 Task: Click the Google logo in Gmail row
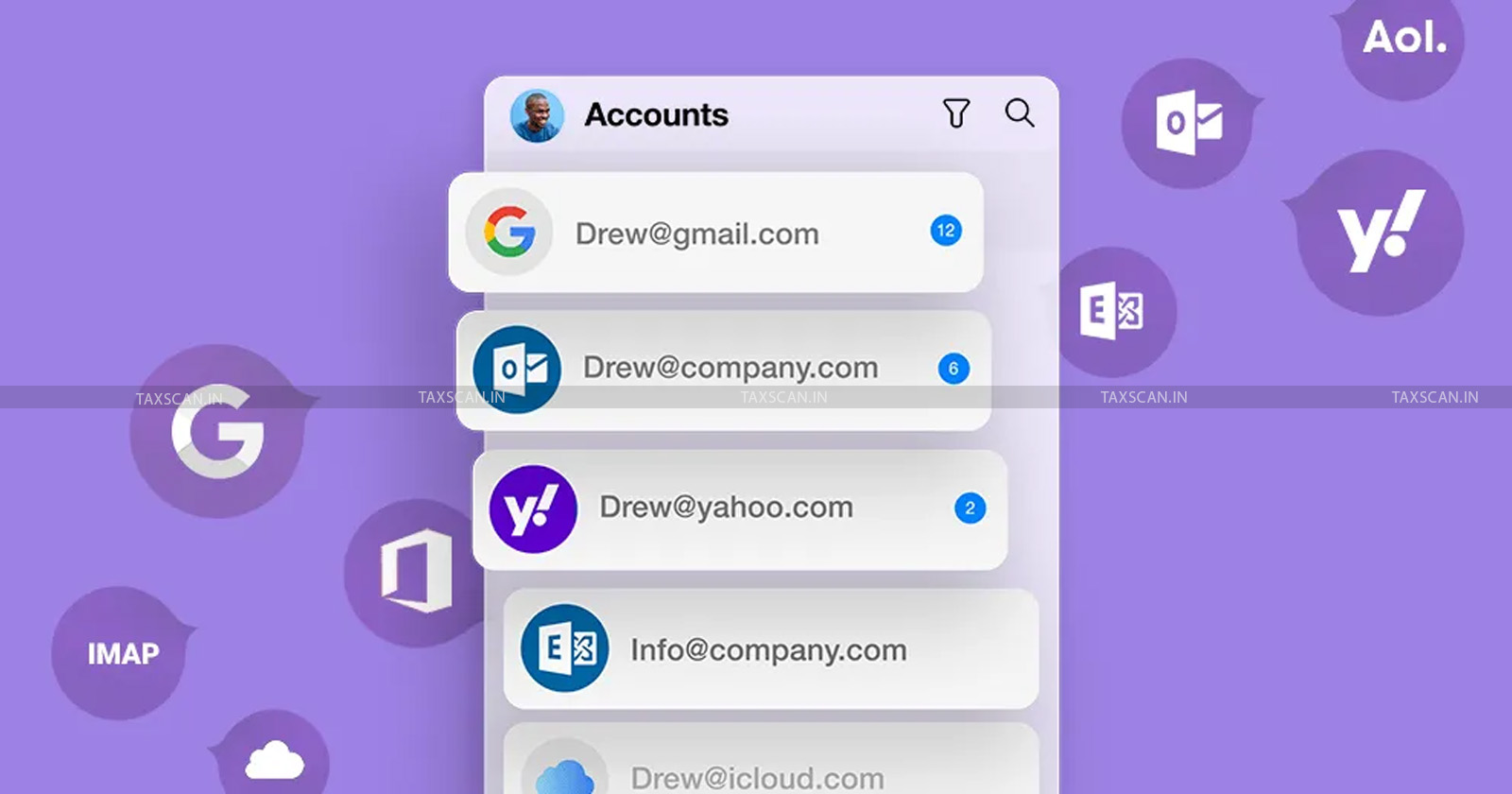tap(509, 232)
